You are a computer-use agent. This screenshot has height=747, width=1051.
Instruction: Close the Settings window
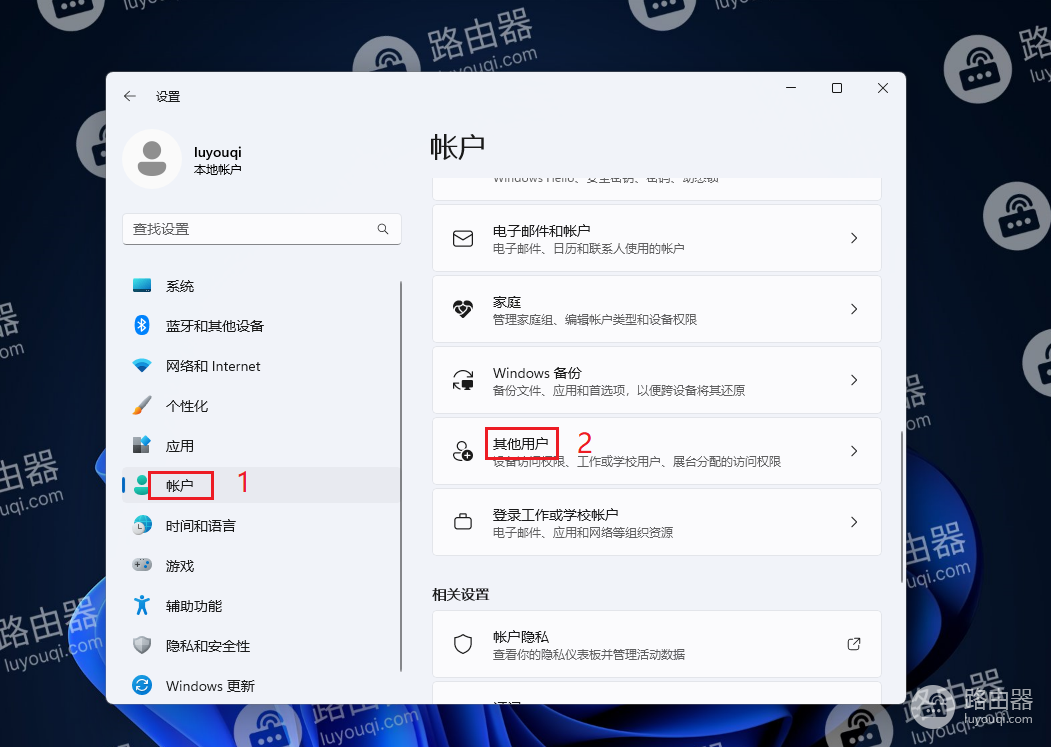(x=883, y=88)
